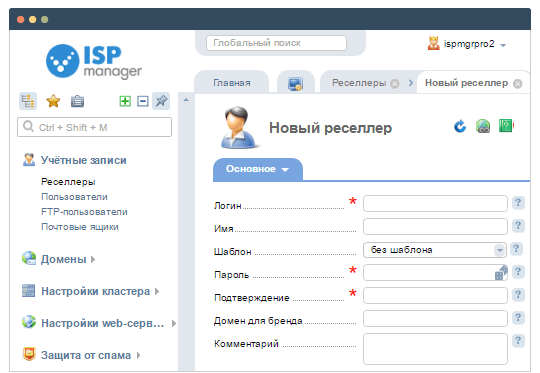
Task: Click the Новый реселлер page heading
Action: pyautogui.click(x=330, y=128)
